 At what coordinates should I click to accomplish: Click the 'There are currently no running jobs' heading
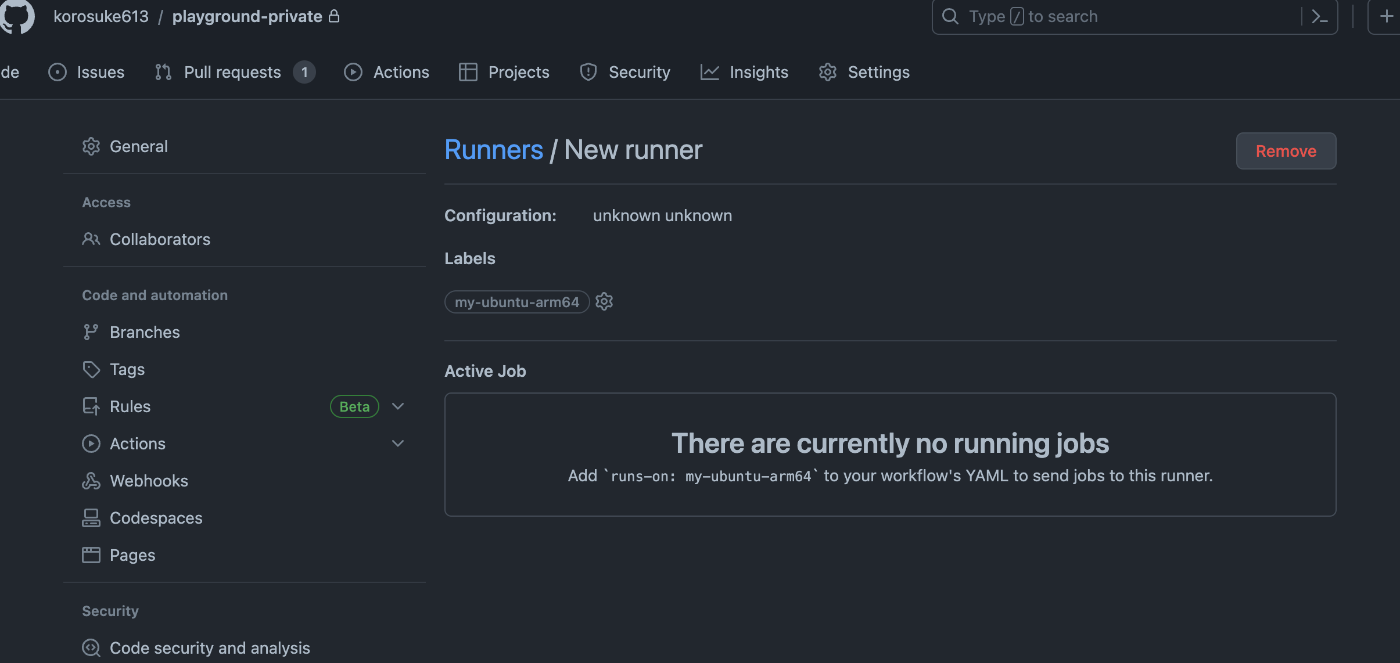tap(890, 443)
